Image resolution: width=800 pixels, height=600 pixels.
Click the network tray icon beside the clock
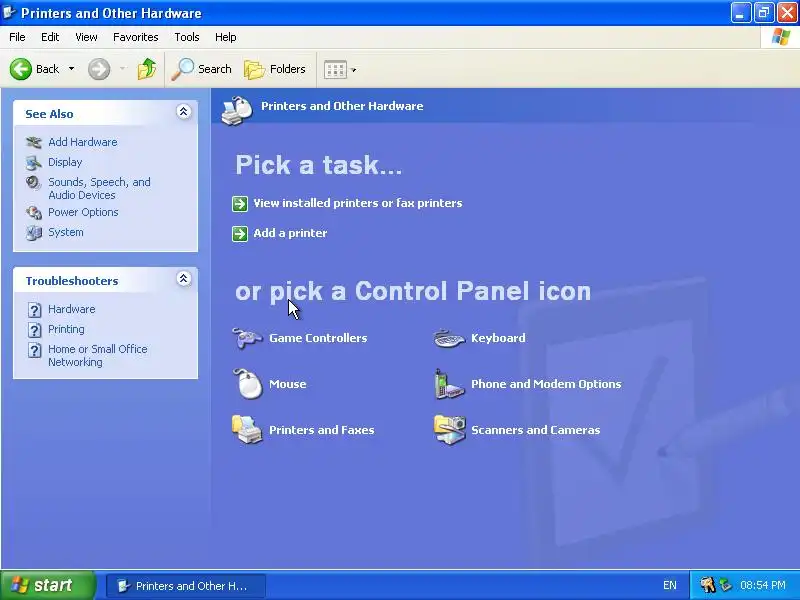pyautogui.click(x=726, y=585)
